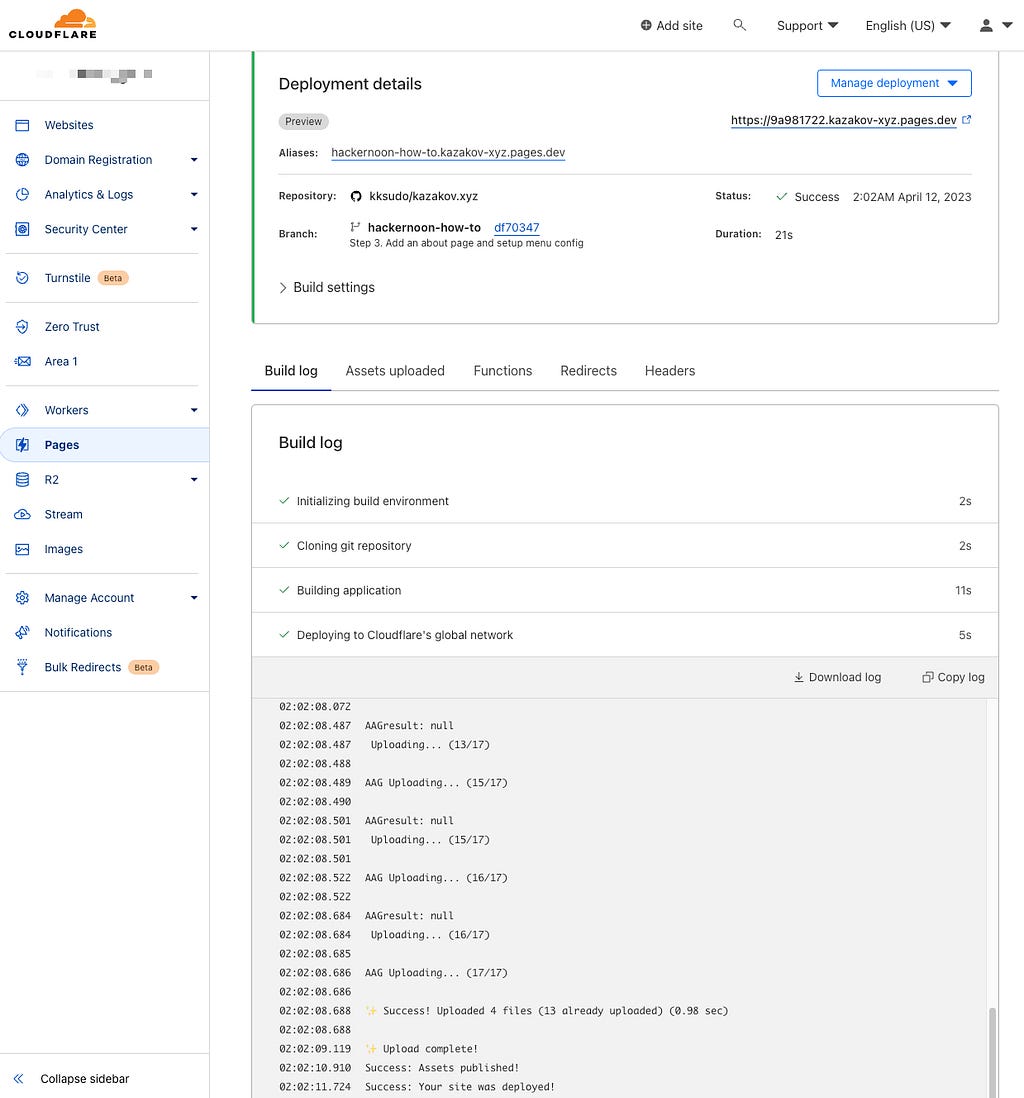1024x1098 pixels.
Task: Click the R2 database icon
Action: coord(22,480)
